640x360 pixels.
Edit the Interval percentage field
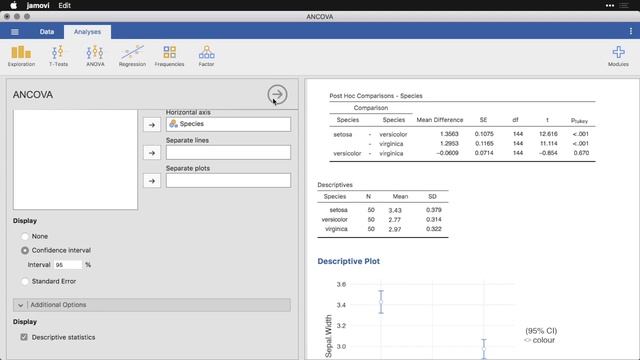pyautogui.click(x=68, y=265)
